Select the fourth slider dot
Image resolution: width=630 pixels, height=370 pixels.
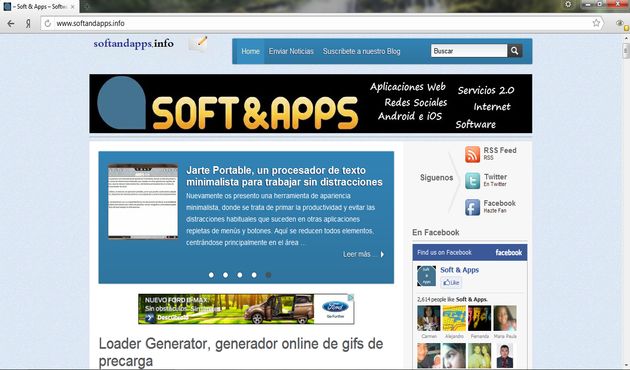254,275
